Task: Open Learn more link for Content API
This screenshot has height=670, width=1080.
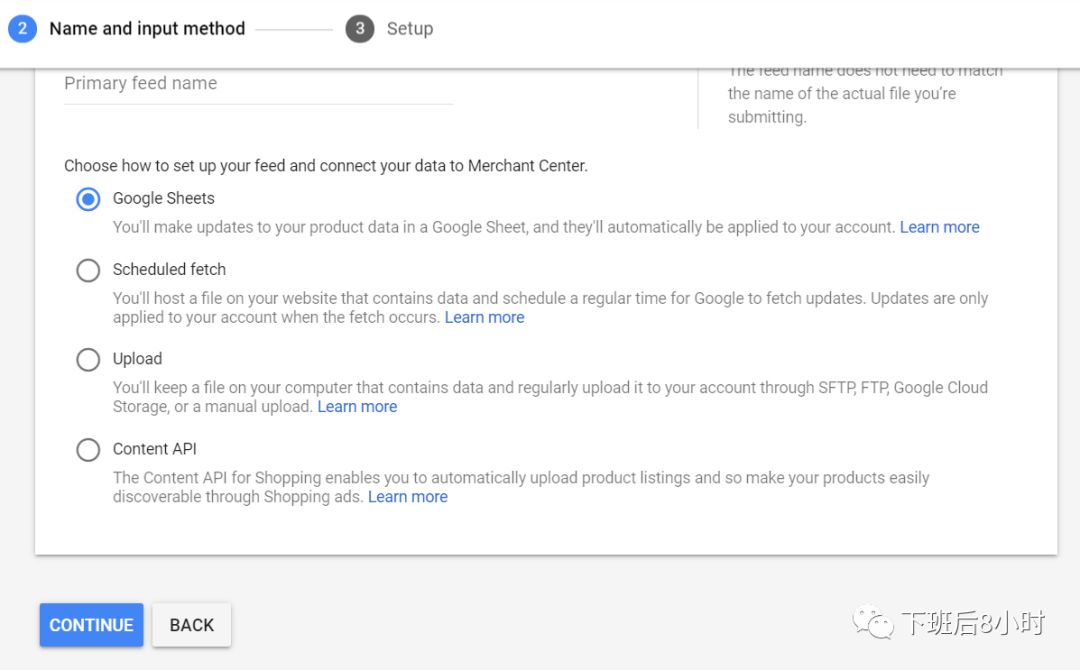Action: 407,496
